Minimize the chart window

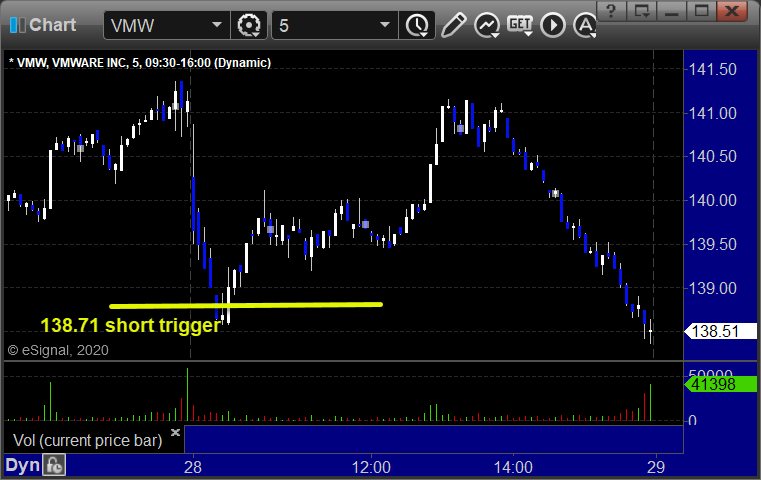(671, 11)
